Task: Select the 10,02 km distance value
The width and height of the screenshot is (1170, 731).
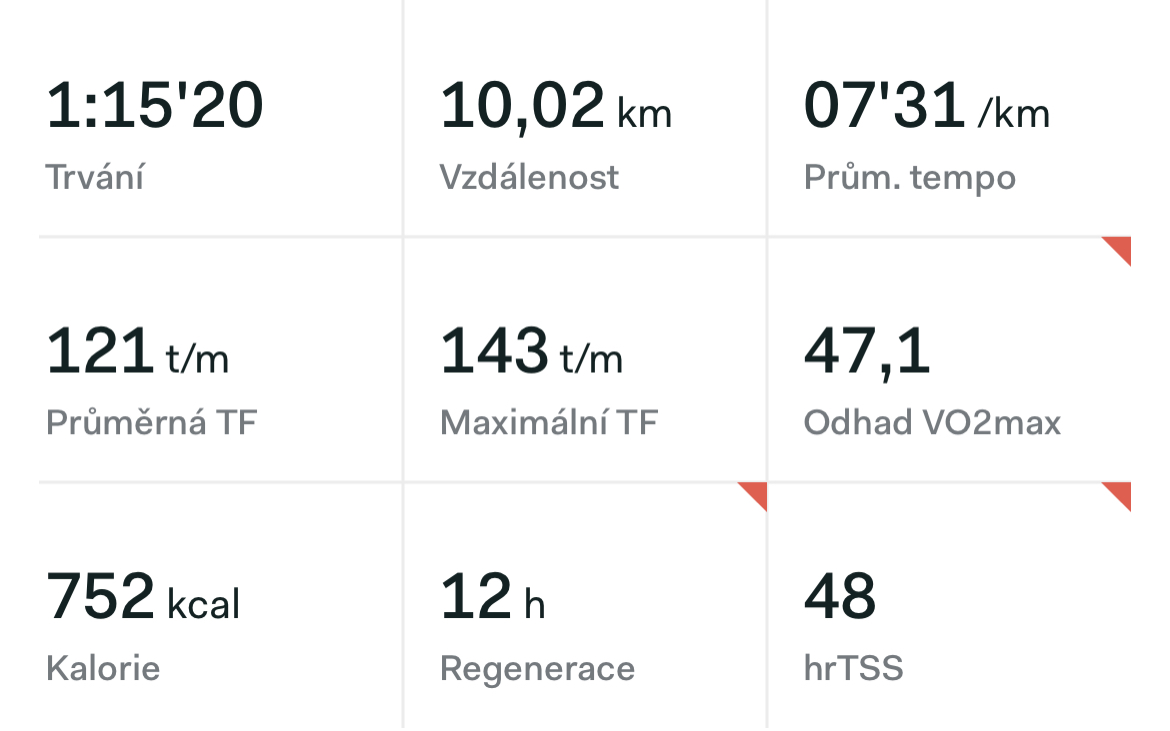Action: [x=556, y=107]
